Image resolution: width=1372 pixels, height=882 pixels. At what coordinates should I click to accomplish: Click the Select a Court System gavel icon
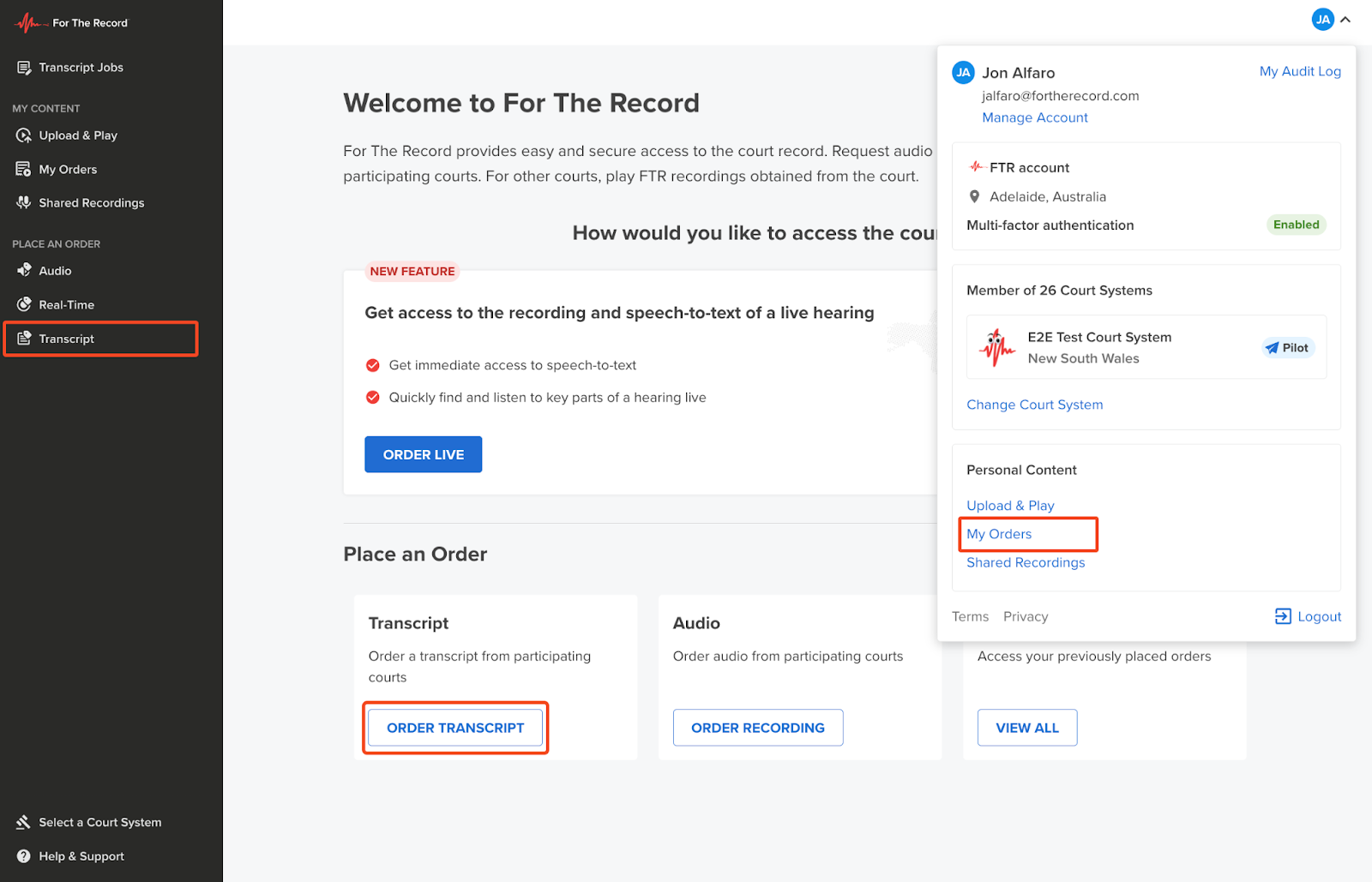[24, 823]
